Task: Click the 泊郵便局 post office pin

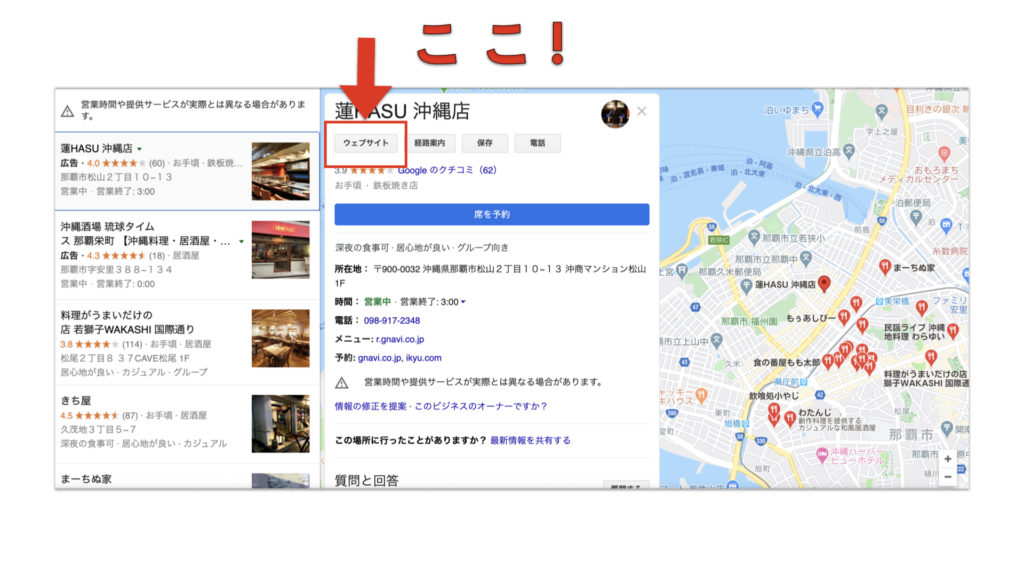Action: point(916,218)
